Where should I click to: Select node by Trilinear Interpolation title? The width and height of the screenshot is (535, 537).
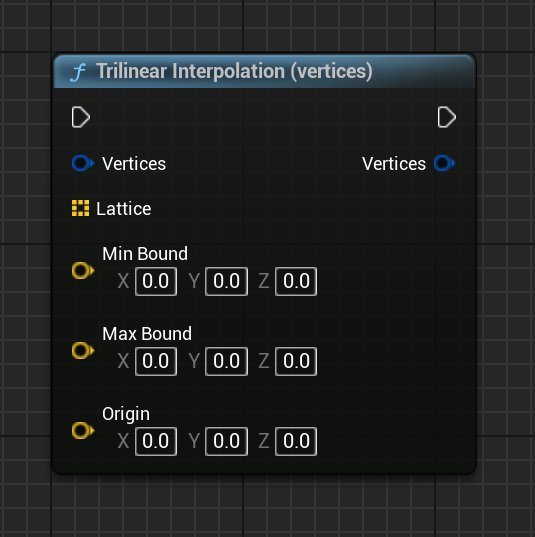[x=234, y=71]
